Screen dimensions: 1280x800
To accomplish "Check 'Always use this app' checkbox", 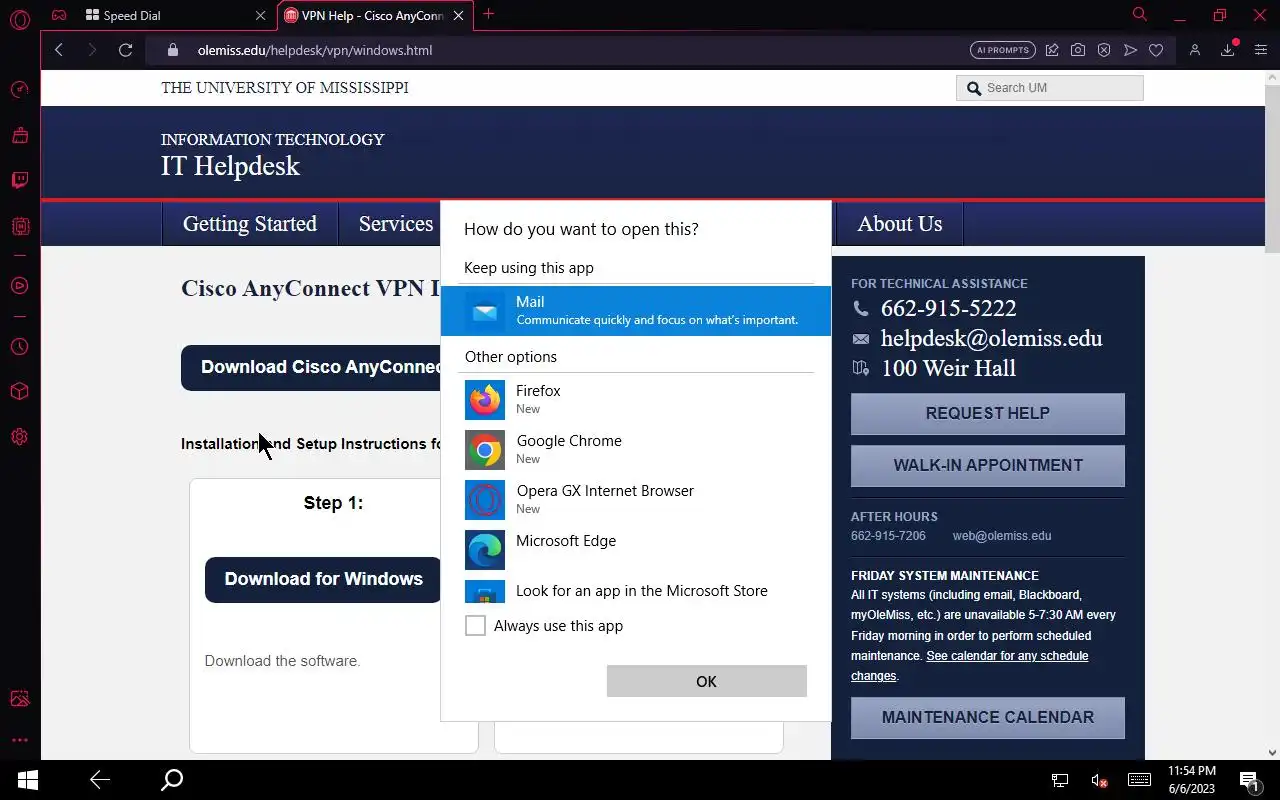I will point(475,626).
